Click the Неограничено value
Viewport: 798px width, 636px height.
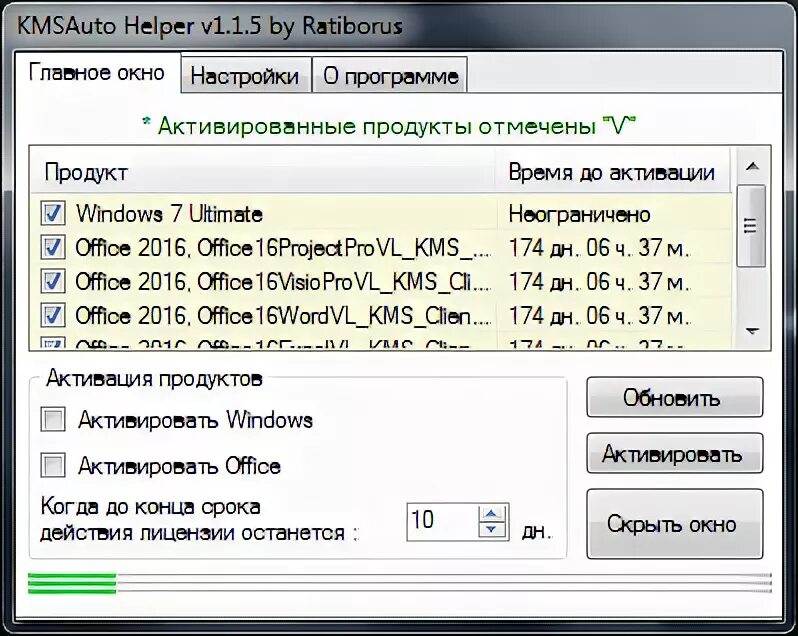pos(580,214)
